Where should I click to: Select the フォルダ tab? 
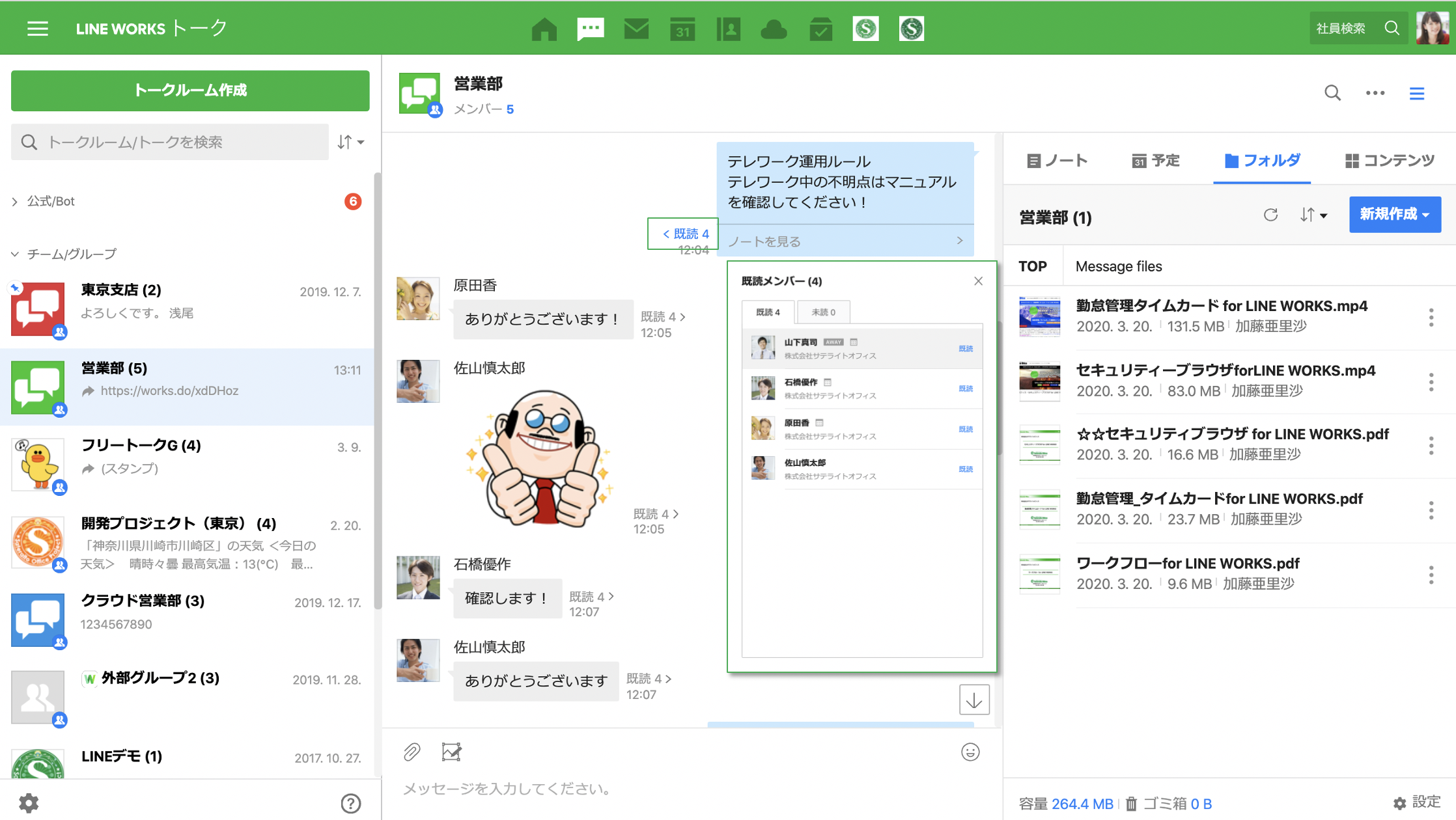(x=1262, y=160)
